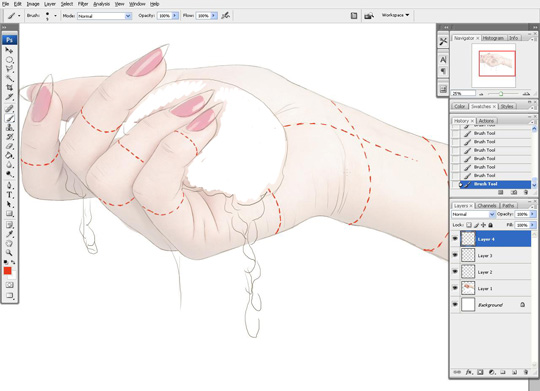Viewport: 540px width, 391px height.
Task: Hide Layer 3 visibility eye
Action: [455, 255]
